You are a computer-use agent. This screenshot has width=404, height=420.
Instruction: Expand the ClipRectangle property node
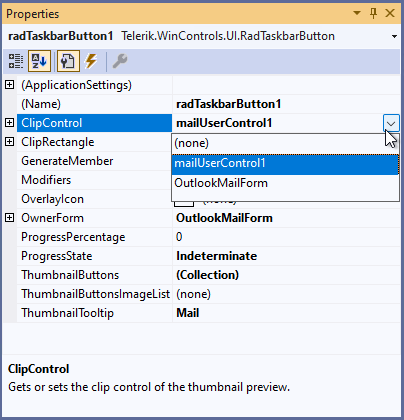10,142
